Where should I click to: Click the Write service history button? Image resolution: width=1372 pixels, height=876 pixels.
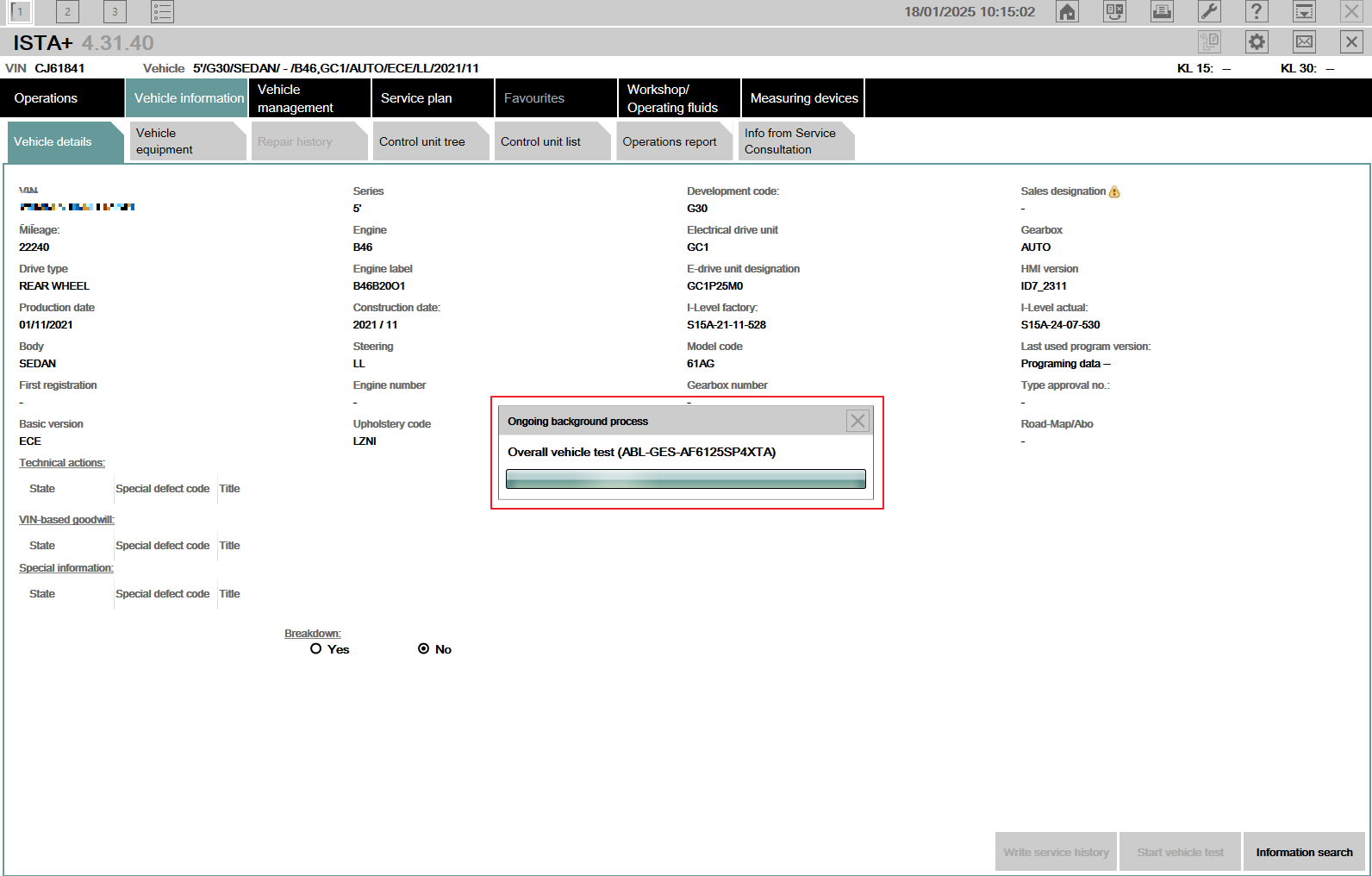point(1056,852)
